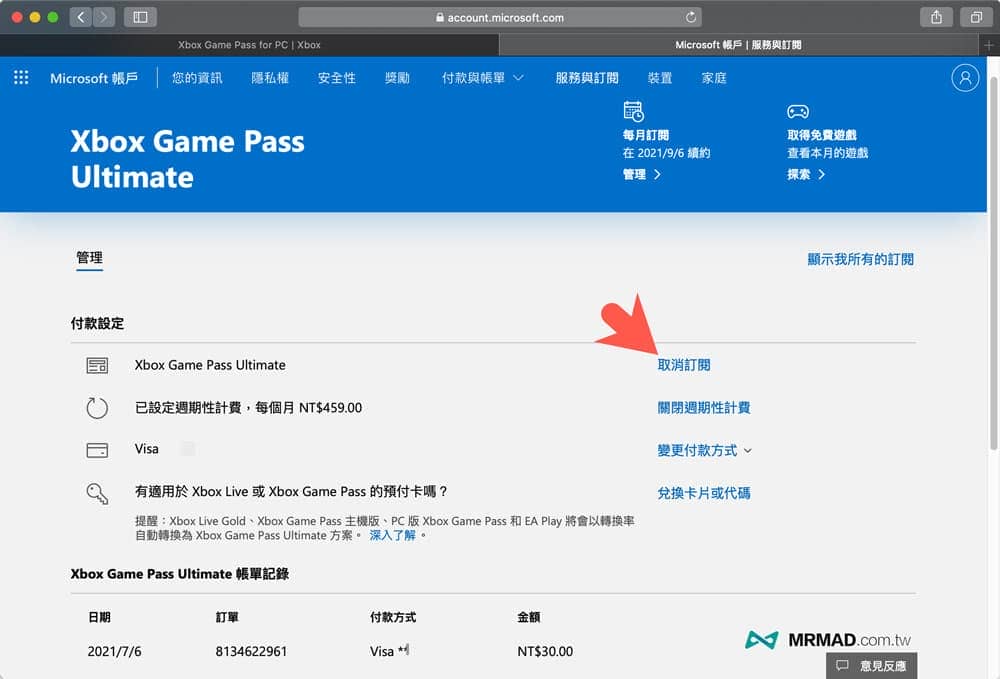Screen dimensions: 1000x679
Task: Click the amount NT$30.00
Action: click(545, 652)
